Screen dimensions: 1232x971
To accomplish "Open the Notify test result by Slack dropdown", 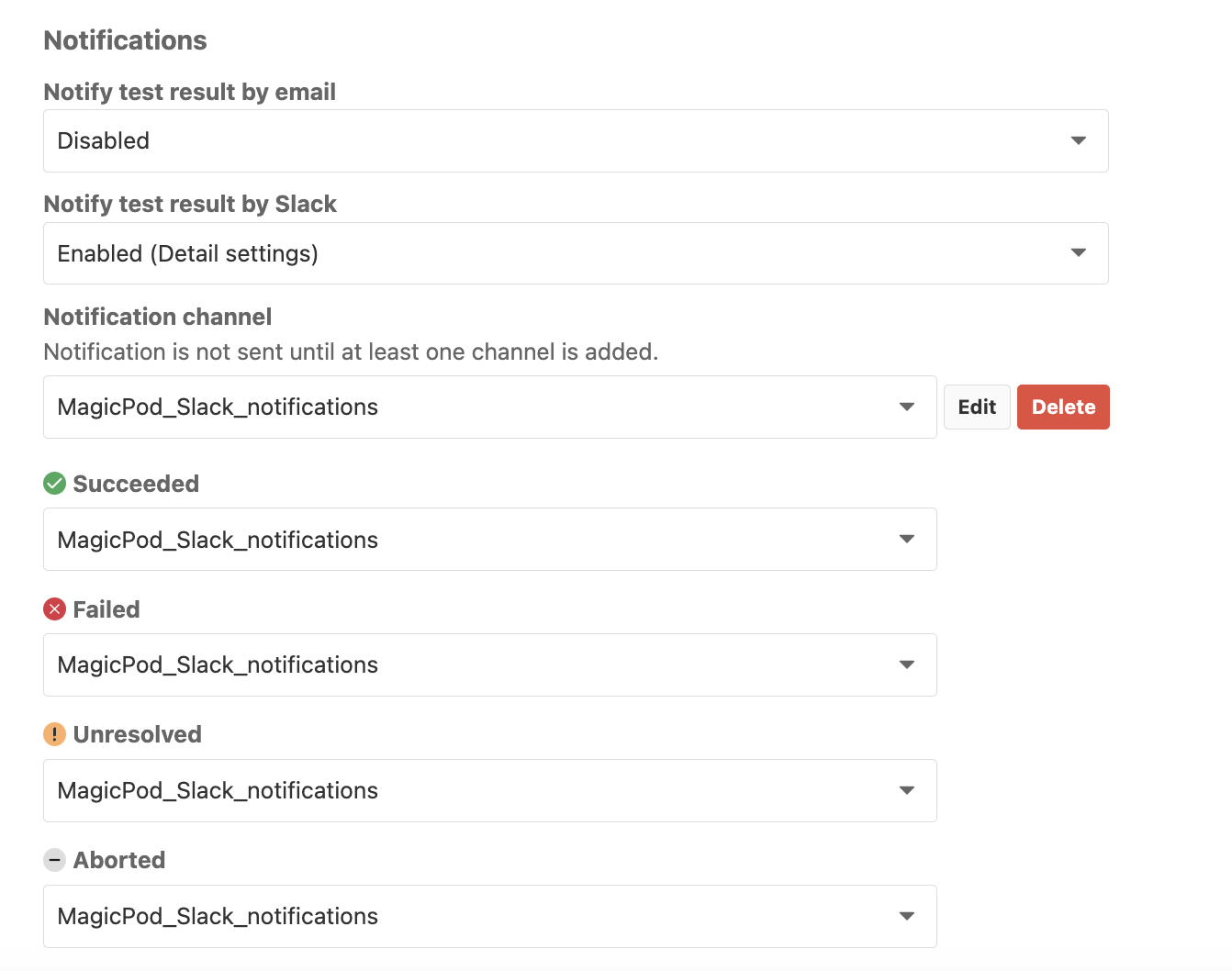I will (x=576, y=253).
